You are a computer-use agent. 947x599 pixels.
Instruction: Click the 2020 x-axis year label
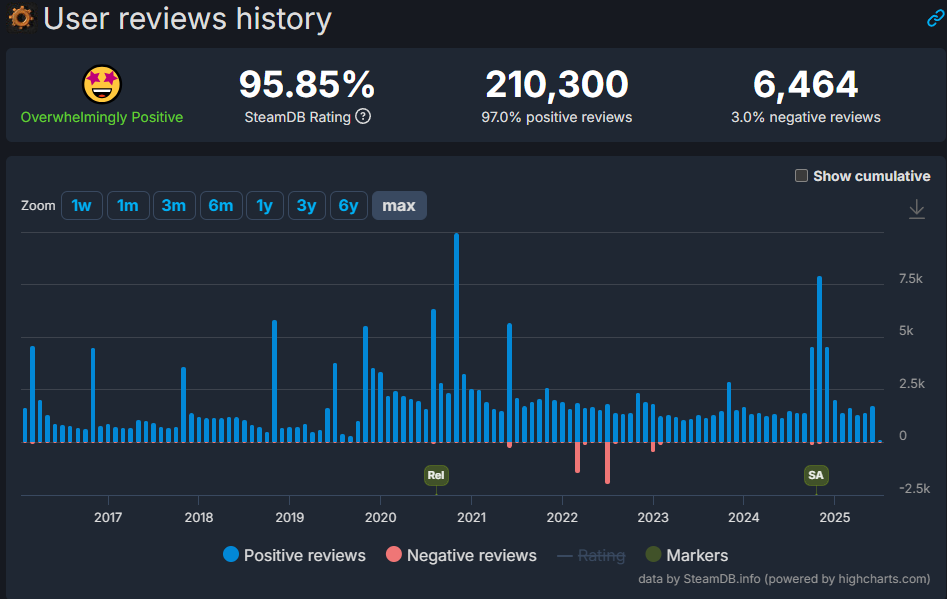(x=380, y=517)
